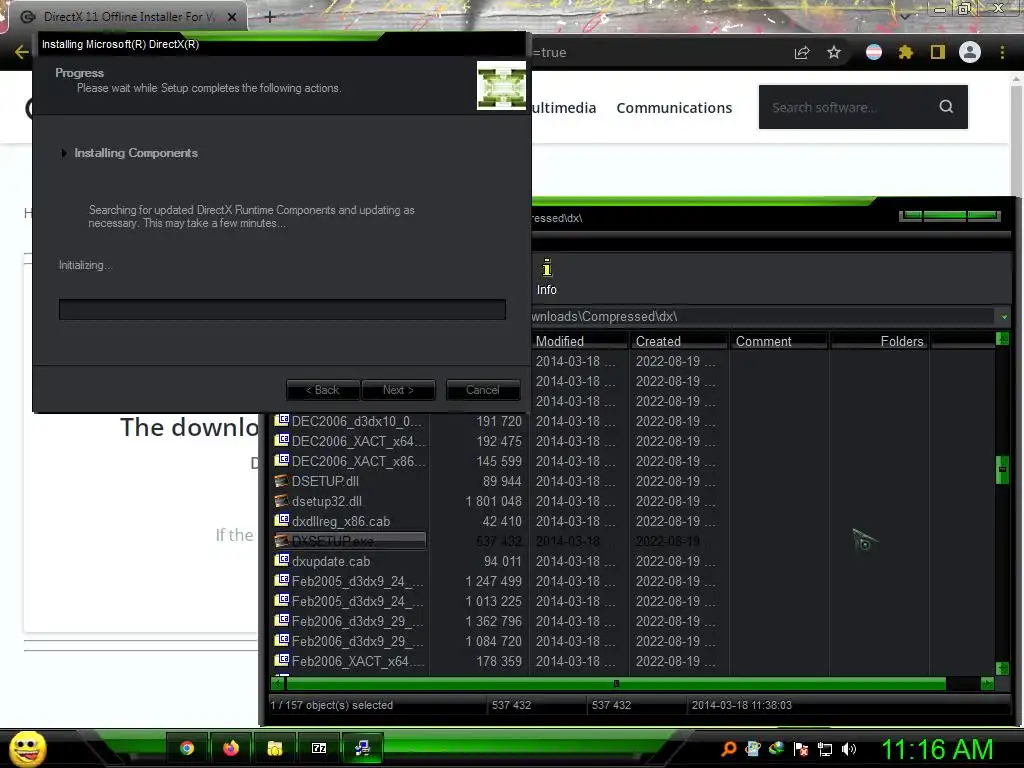
Task: Sort by the Created column header
Action: pos(679,341)
